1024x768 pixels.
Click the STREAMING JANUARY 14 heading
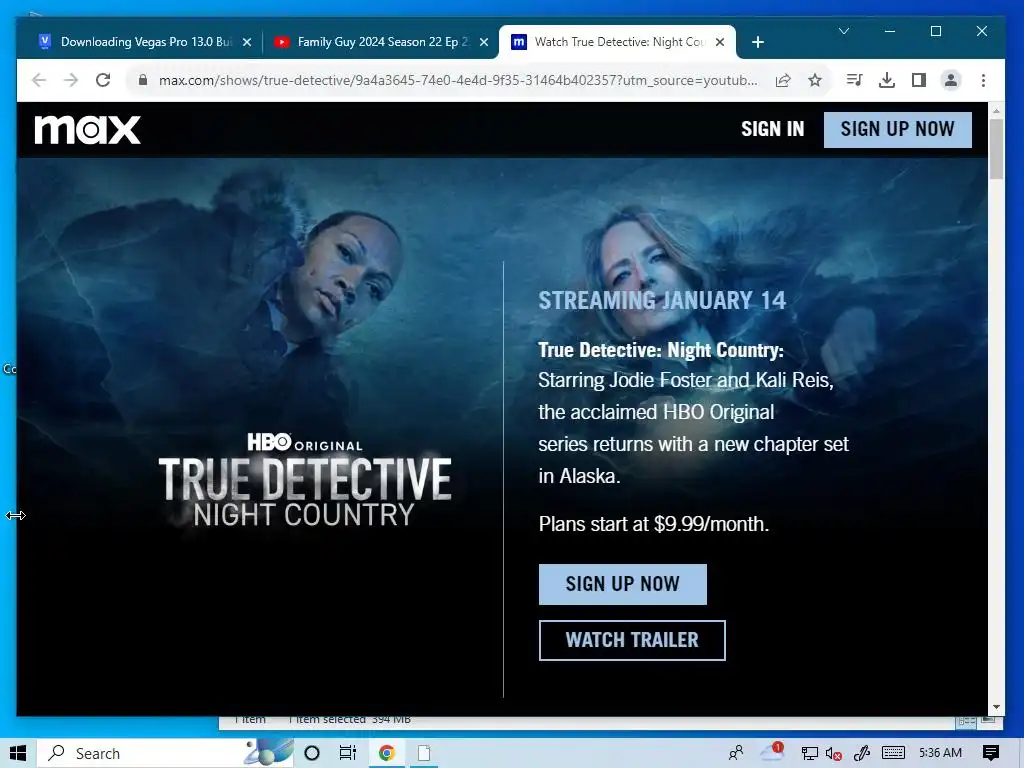tap(662, 300)
